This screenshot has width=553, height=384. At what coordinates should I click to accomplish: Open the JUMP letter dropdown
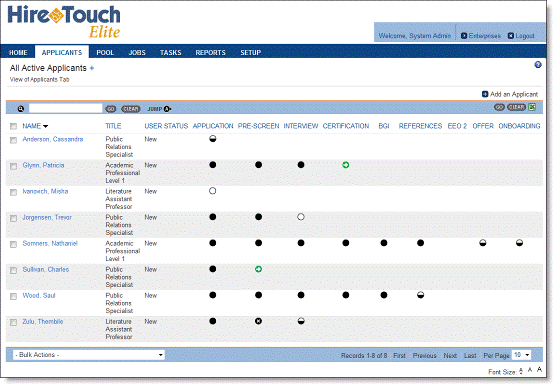click(x=168, y=109)
